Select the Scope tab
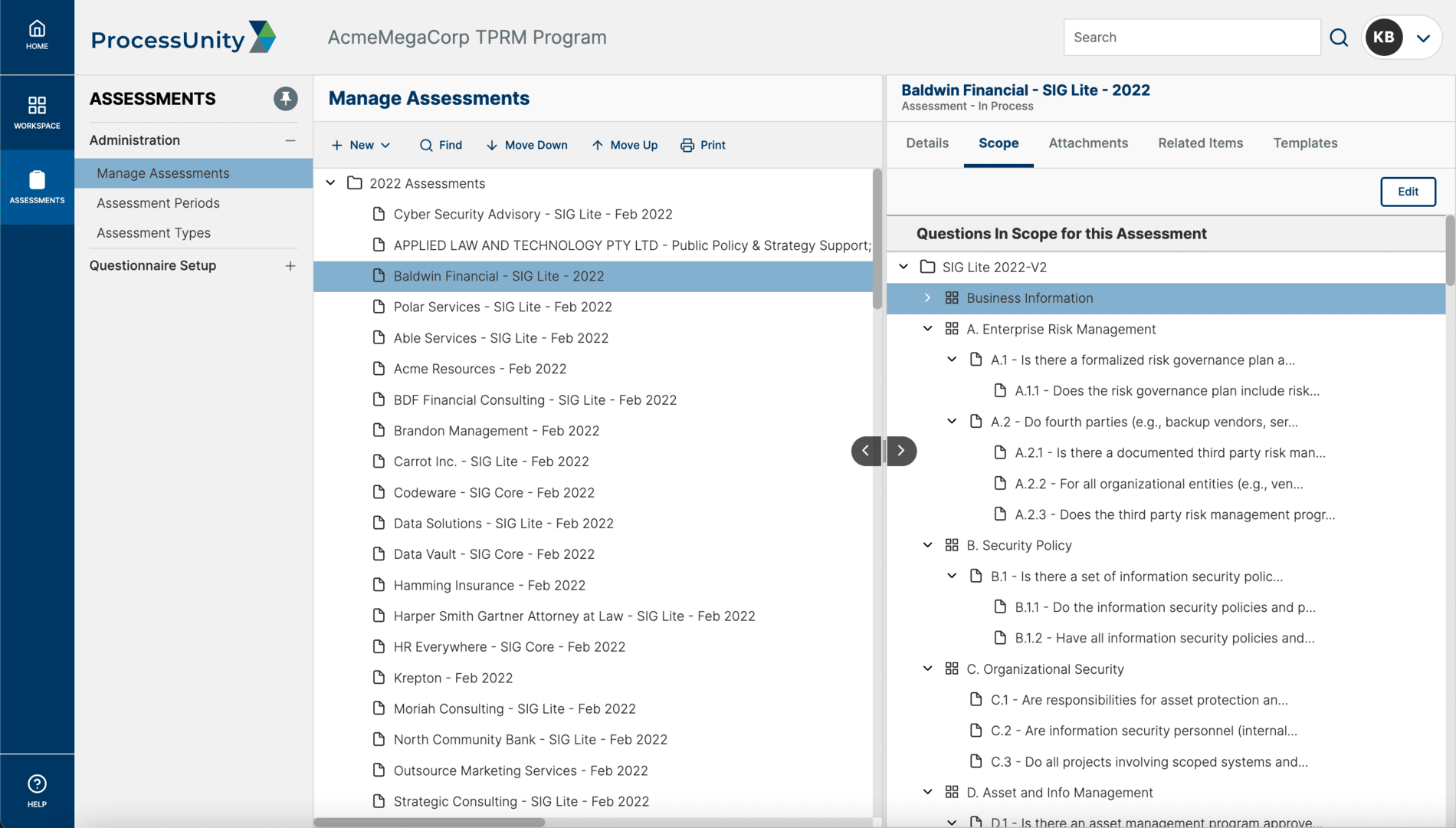Image resolution: width=1456 pixels, height=828 pixels. pos(999,143)
